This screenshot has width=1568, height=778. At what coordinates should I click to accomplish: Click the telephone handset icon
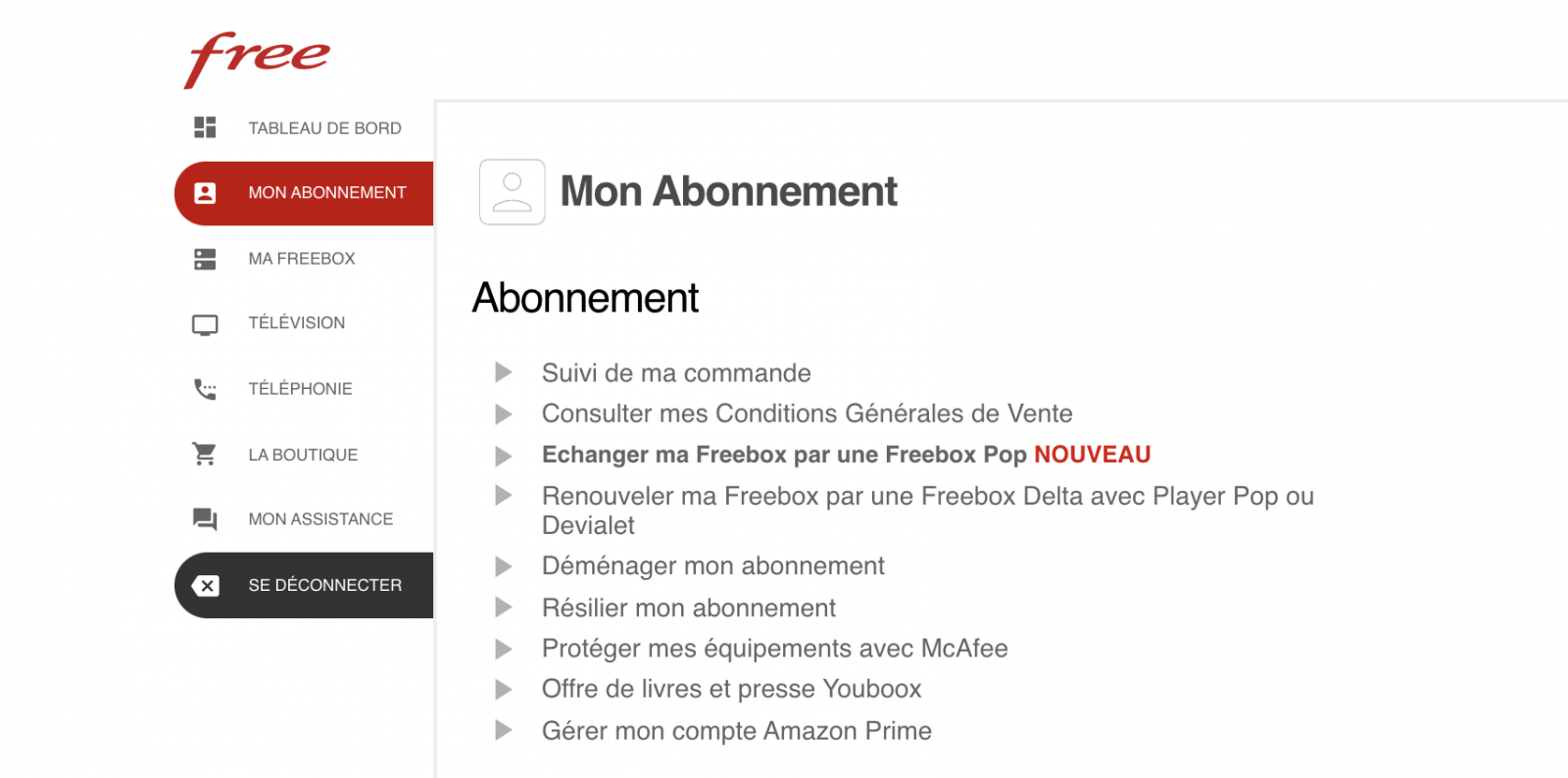[205, 389]
